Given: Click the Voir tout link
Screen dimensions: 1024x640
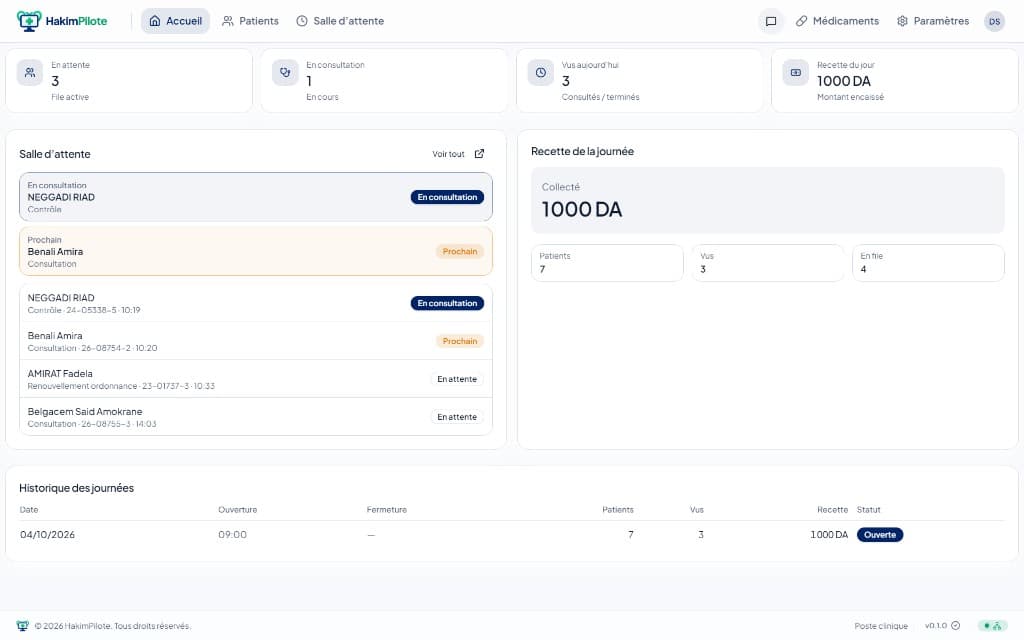Looking at the screenshot, I should click(448, 154).
